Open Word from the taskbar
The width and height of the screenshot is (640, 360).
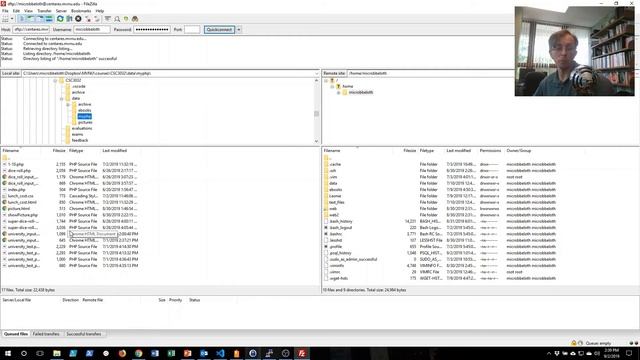(x=155, y=353)
